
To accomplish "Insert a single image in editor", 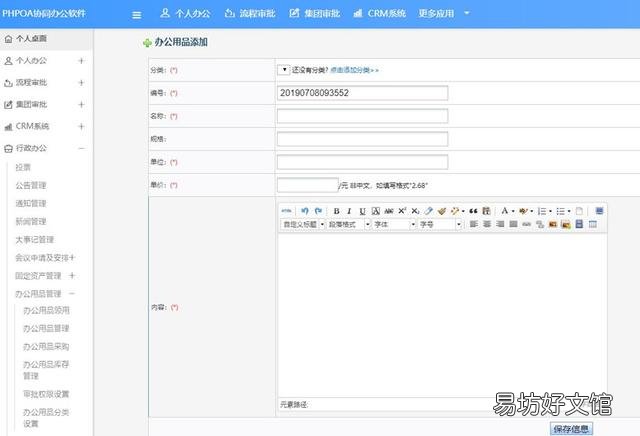I will point(553,224).
